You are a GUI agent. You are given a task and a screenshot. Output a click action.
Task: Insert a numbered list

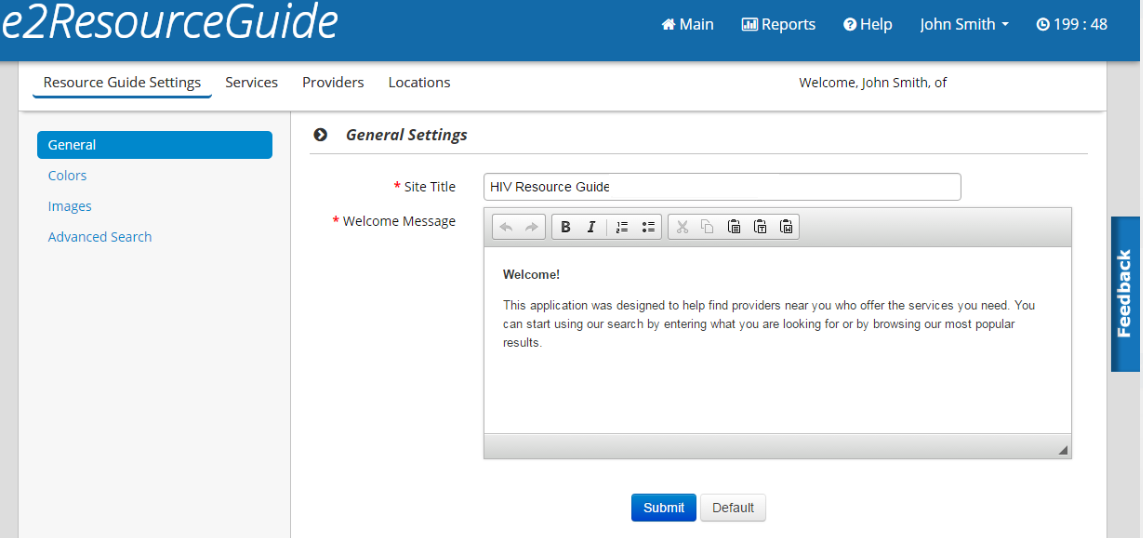click(x=622, y=227)
